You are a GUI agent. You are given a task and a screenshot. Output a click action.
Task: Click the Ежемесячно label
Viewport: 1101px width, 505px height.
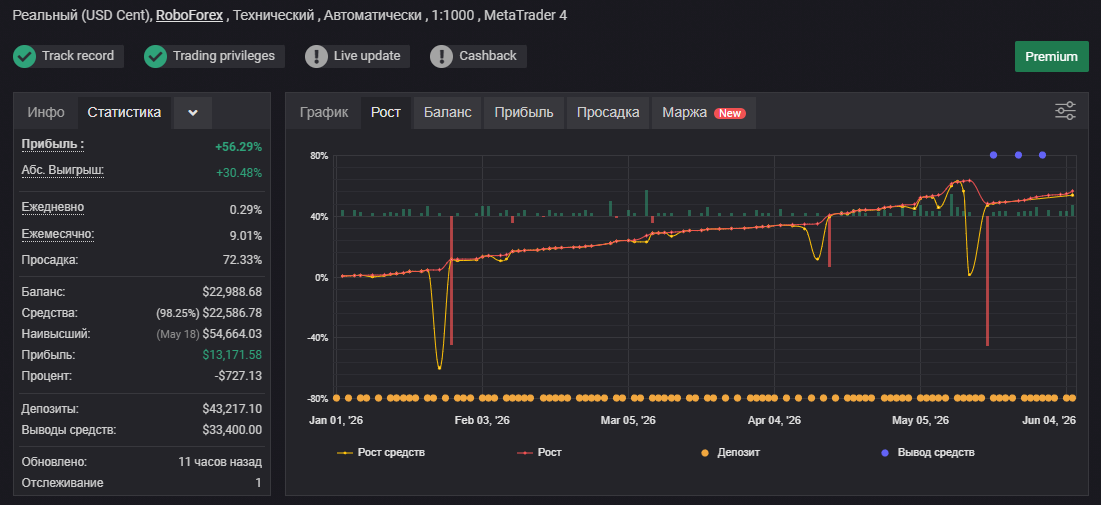pyautogui.click(x=58, y=233)
